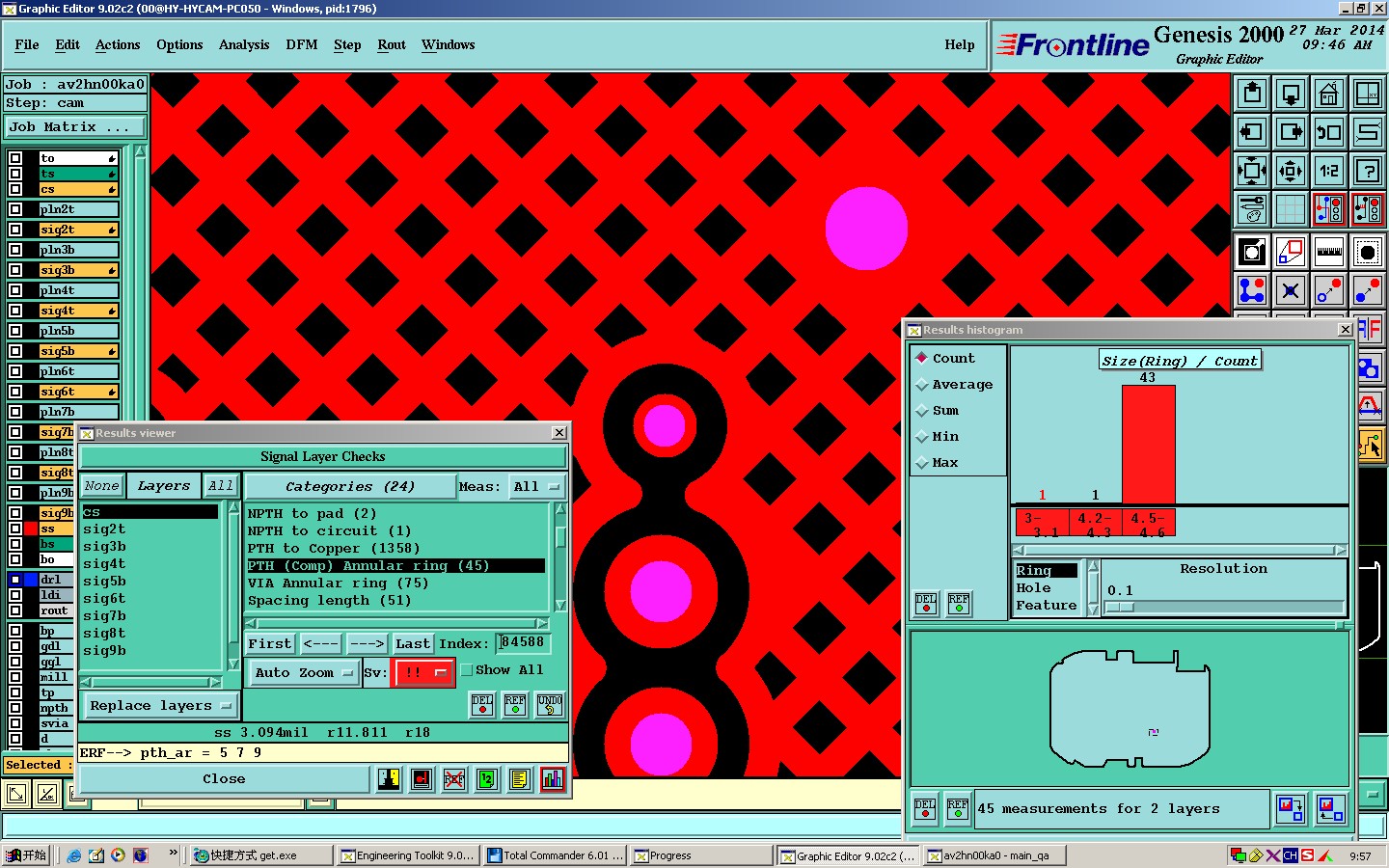Select the Min radio option
The width and height of the screenshot is (1389, 868).
point(937,436)
